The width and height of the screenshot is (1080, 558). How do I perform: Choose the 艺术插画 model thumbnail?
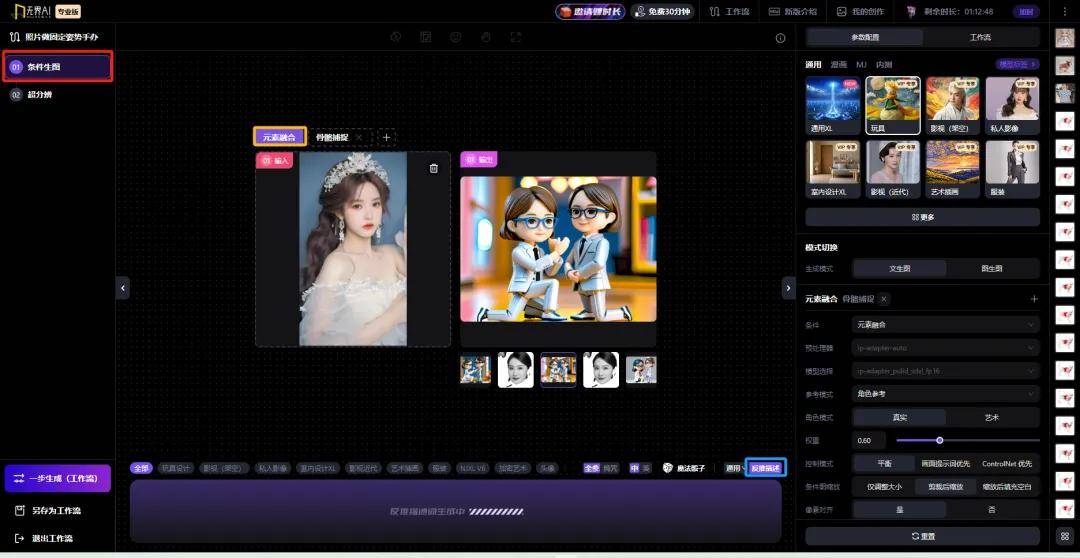click(952, 165)
